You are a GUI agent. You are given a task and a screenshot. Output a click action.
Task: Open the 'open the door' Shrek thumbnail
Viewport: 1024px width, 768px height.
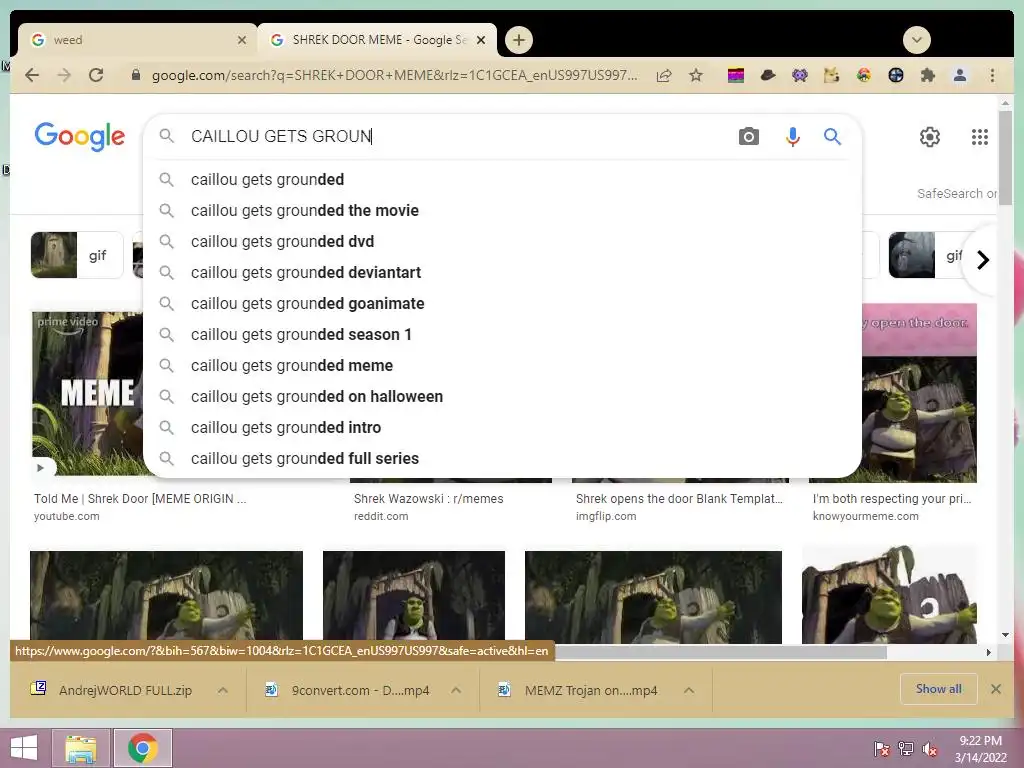click(x=920, y=393)
